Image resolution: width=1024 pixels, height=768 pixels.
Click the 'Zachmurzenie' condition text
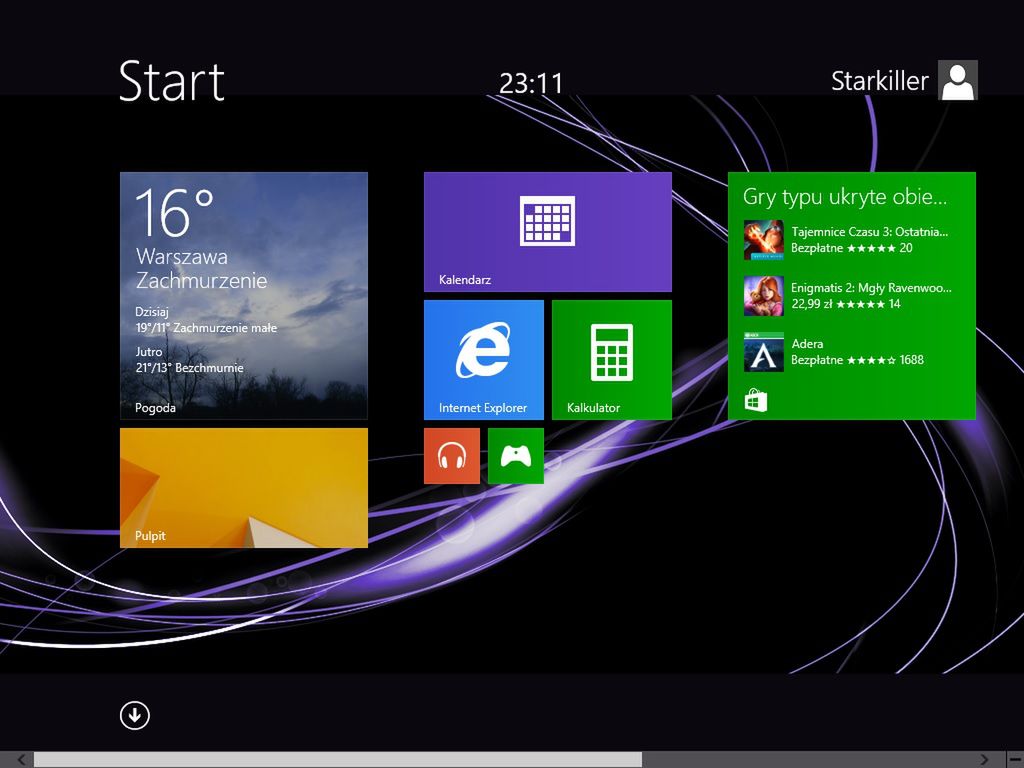tap(201, 281)
